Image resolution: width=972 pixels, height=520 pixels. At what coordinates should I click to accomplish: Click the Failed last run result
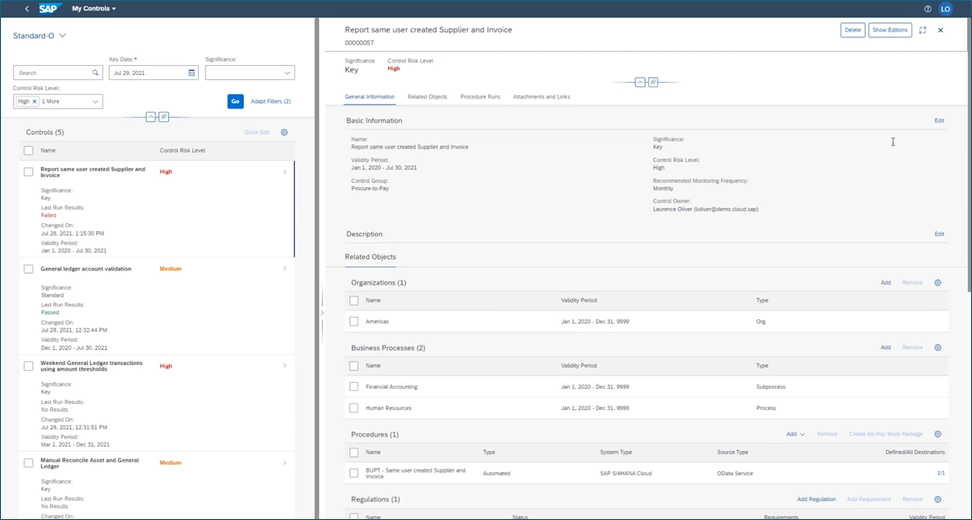48,215
